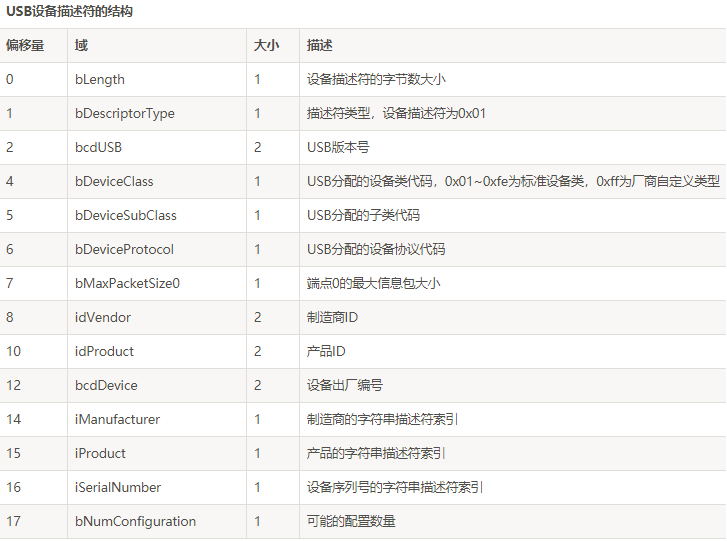
Task: Select the bDeviceSubClass field cell
Action: coord(126,215)
